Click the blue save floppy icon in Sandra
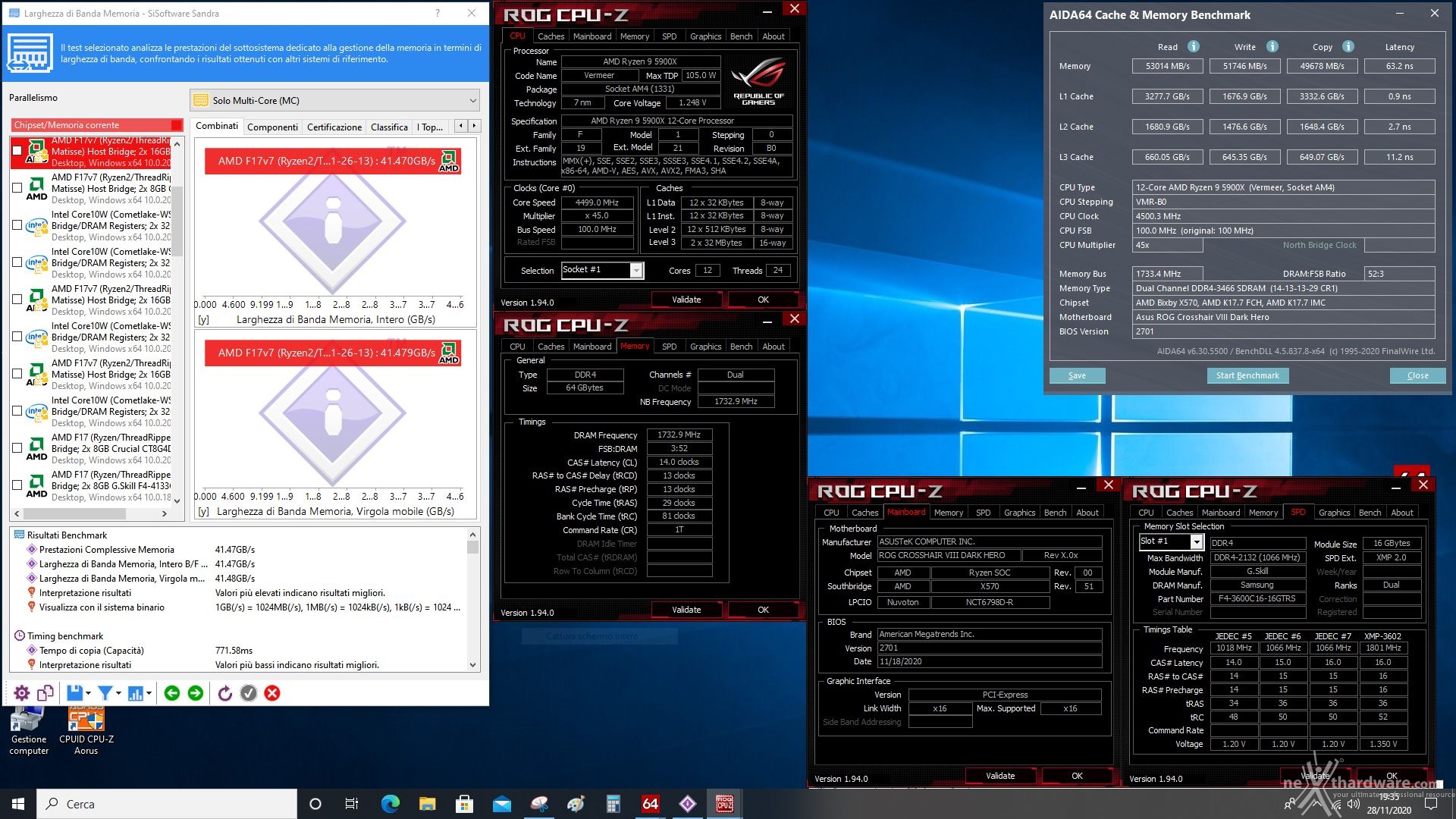 click(x=74, y=693)
